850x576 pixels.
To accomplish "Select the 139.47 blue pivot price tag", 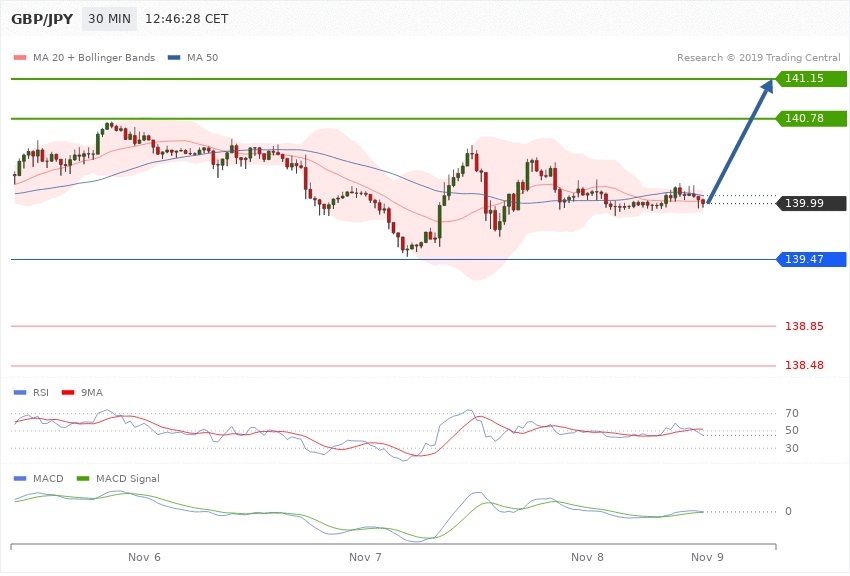I will 812,259.
